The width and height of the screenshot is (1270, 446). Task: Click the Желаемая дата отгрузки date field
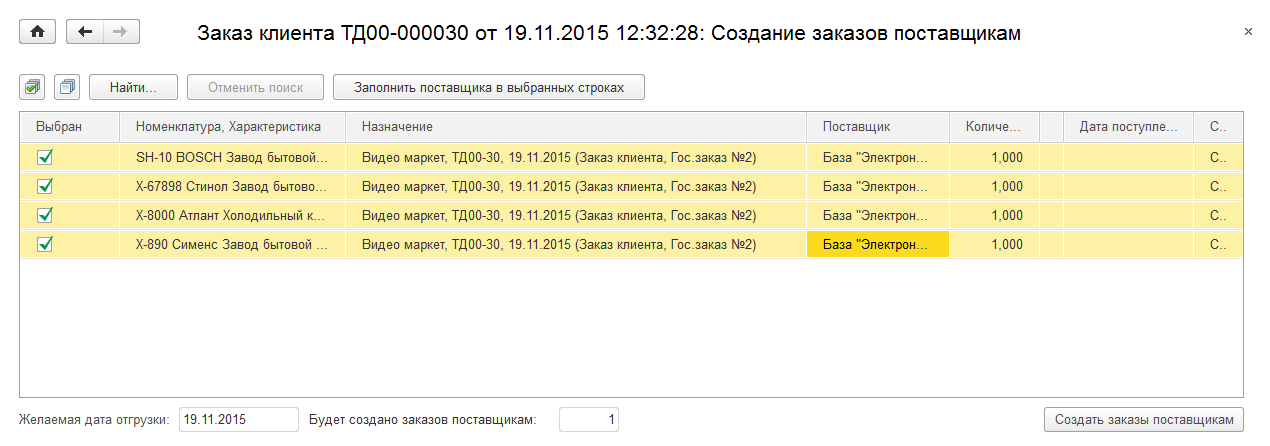[238, 419]
